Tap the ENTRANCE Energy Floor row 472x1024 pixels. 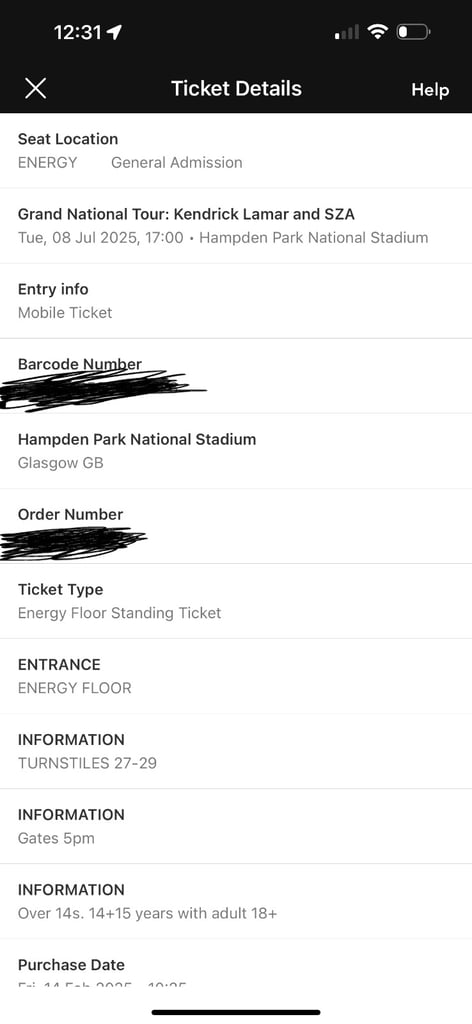[x=236, y=677]
